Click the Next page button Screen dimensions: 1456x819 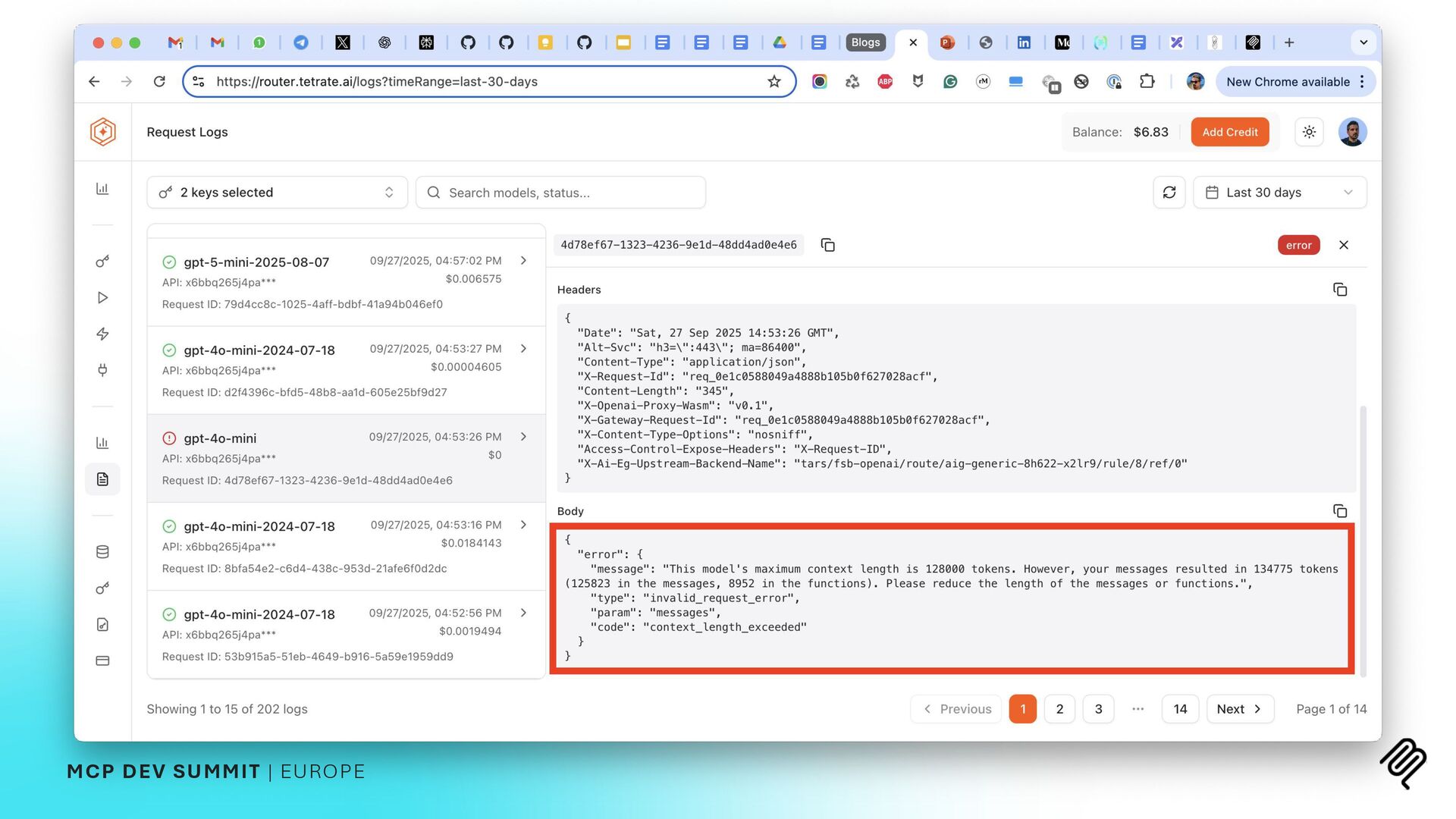1239,709
